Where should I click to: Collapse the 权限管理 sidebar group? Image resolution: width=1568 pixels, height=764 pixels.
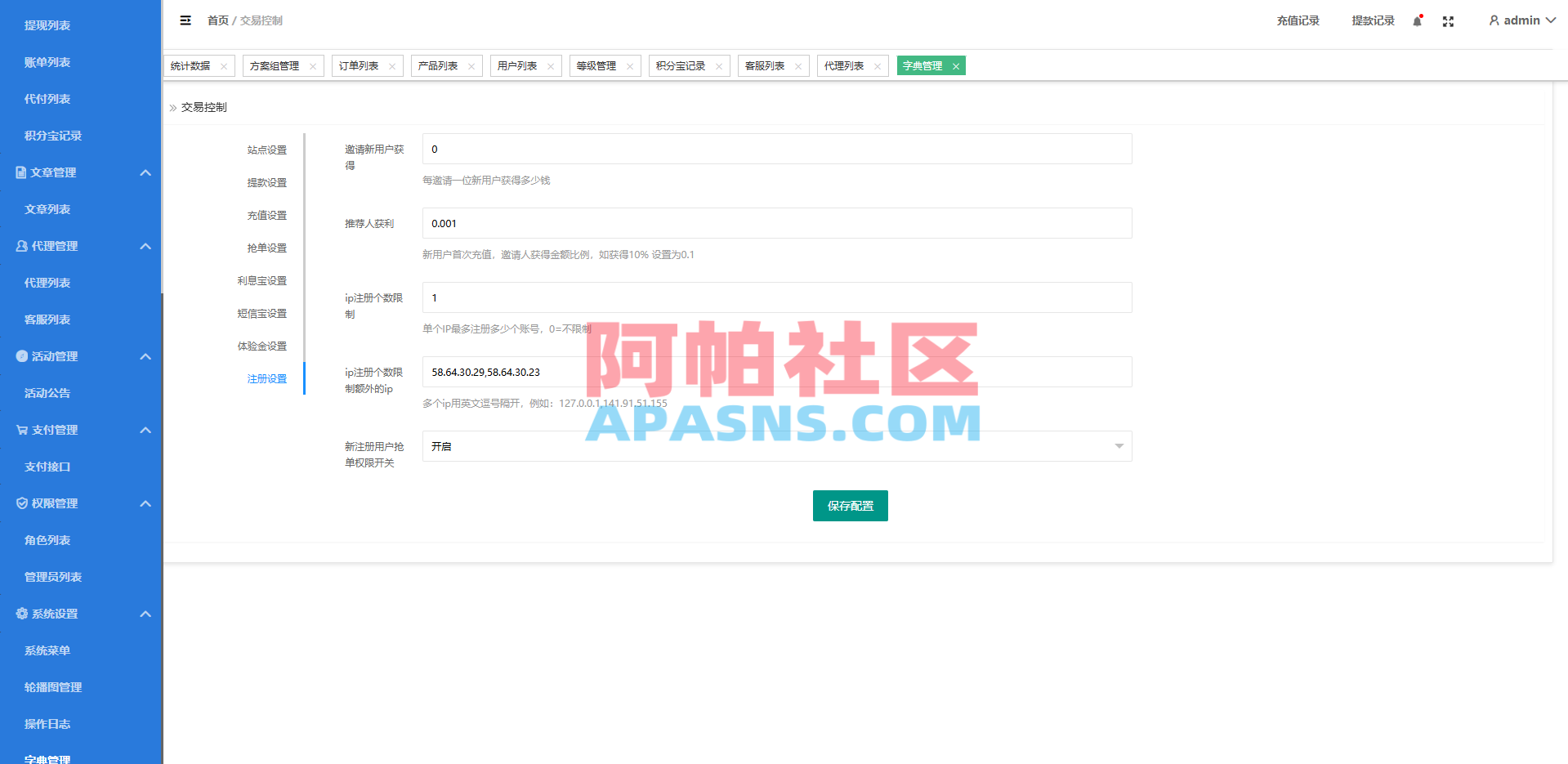145,503
